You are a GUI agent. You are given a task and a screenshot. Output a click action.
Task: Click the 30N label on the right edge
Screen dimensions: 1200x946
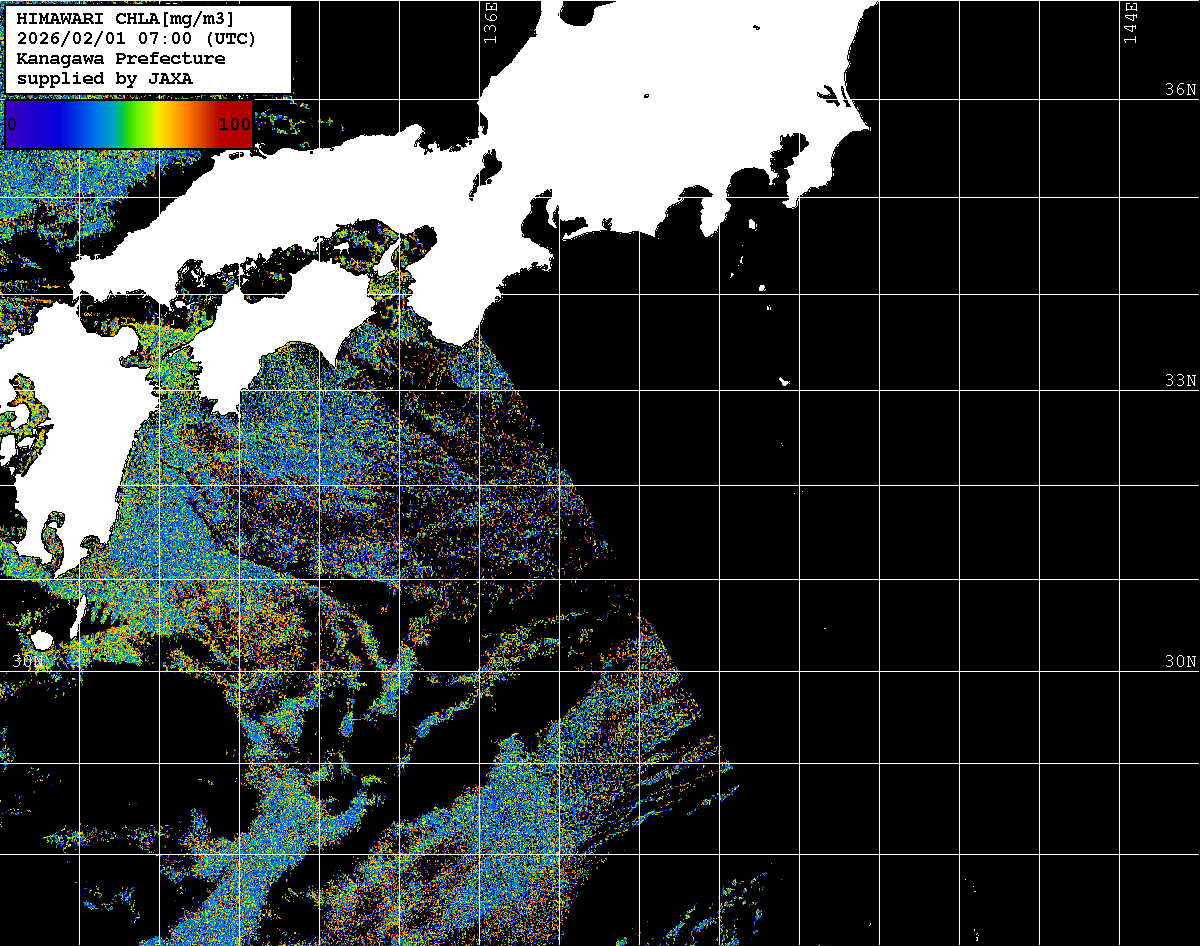[x=1180, y=662]
